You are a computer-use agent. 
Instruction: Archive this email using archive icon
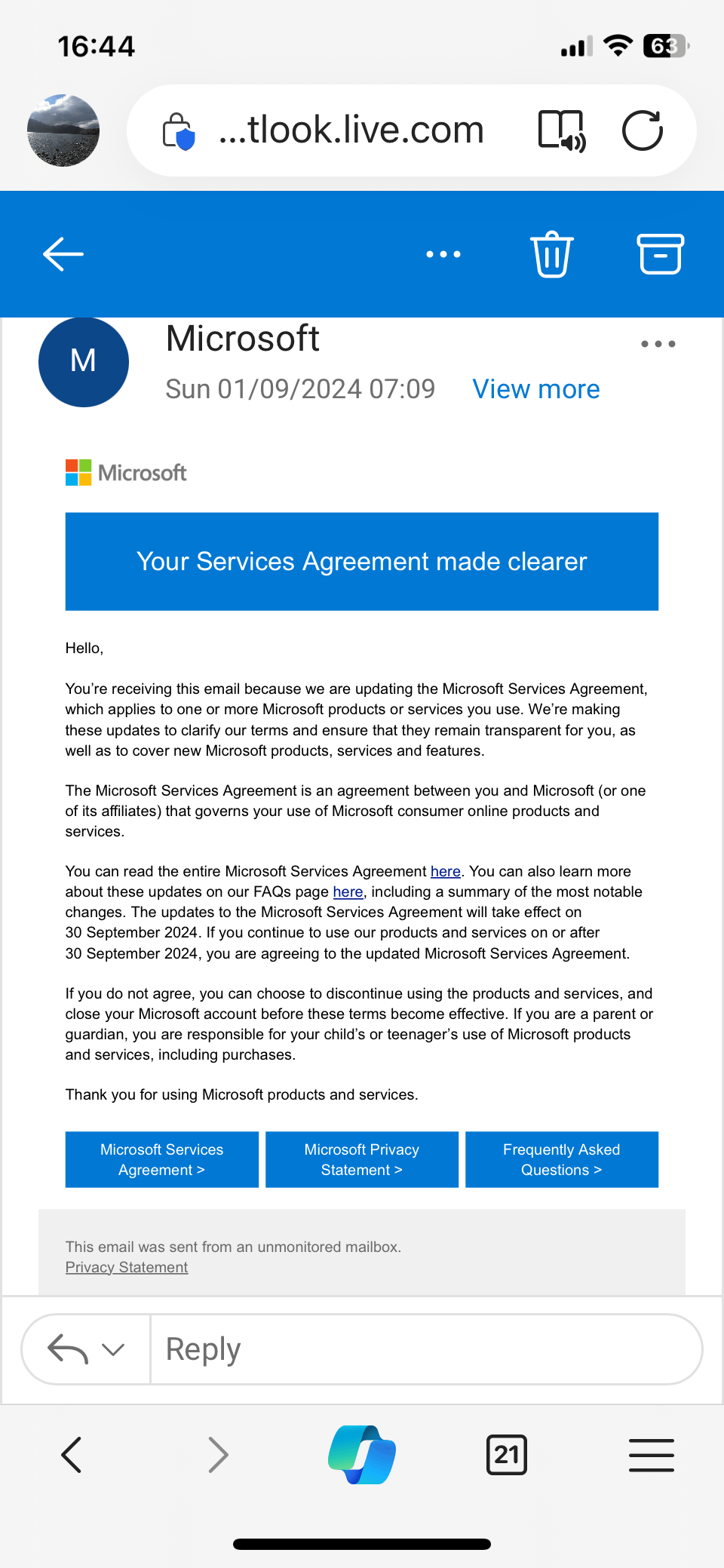(x=661, y=254)
